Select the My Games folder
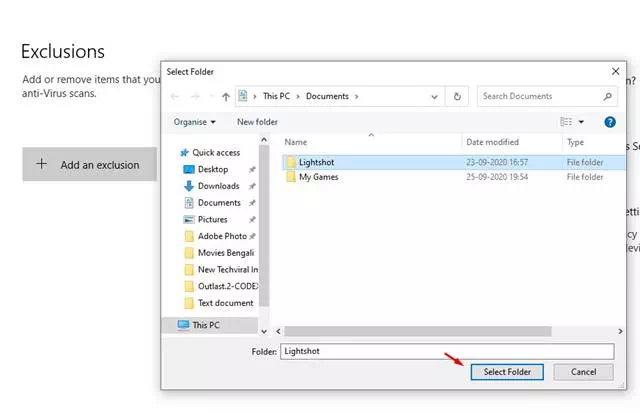Viewport: 640px width, 413px height. (x=318, y=177)
